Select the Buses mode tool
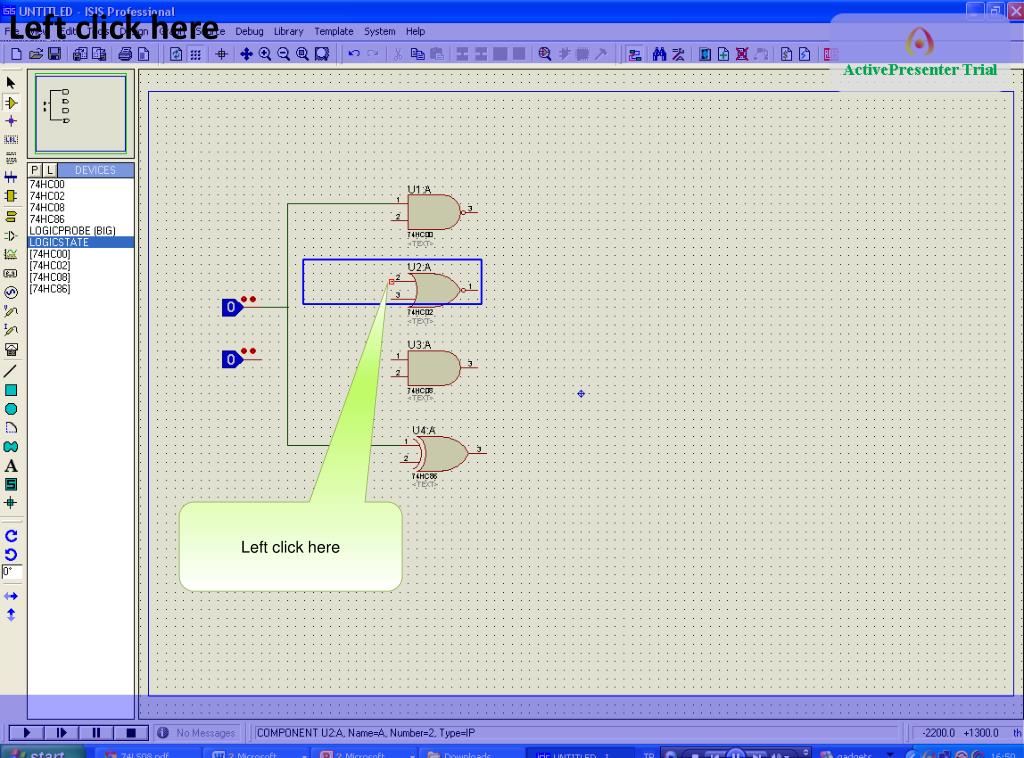Image resolution: width=1024 pixels, height=758 pixels. (x=10, y=177)
